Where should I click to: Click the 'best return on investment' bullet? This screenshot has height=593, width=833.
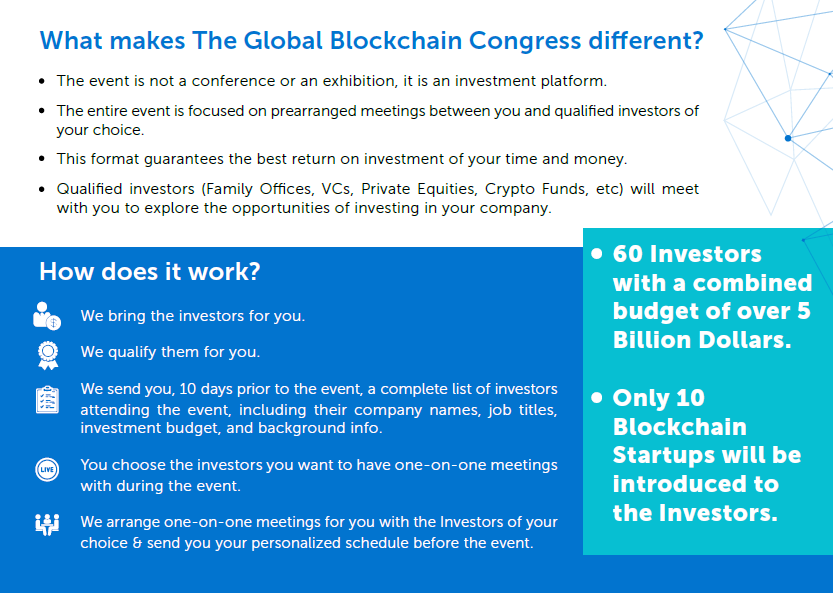click(x=342, y=159)
